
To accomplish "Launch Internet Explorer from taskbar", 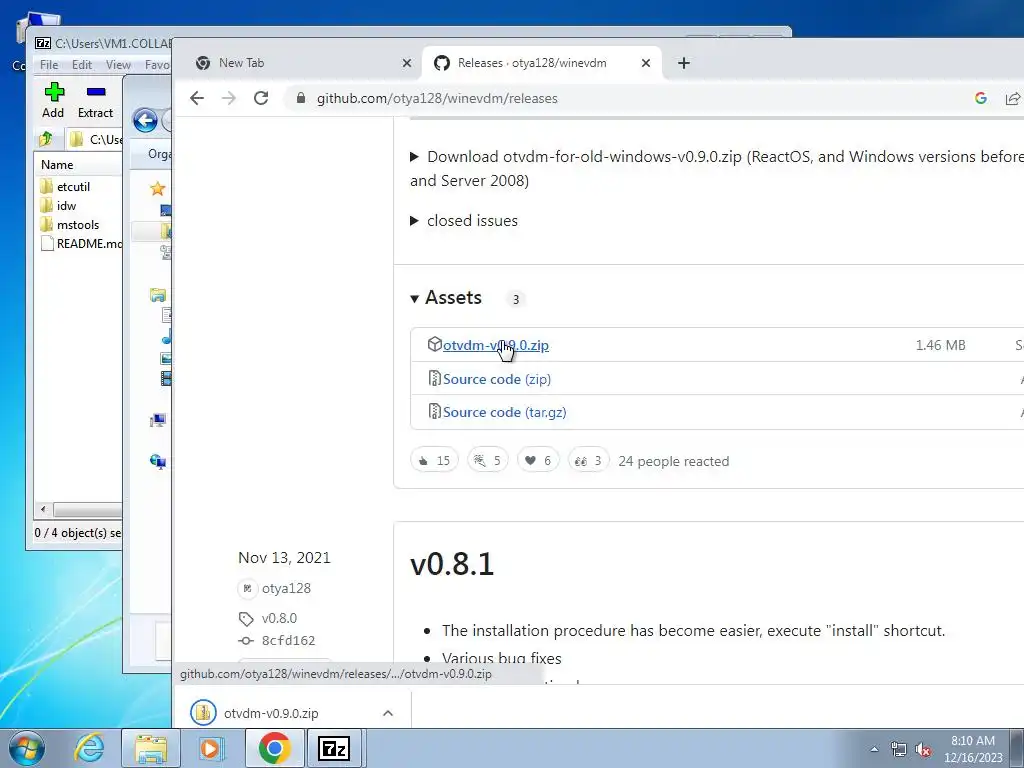I will coord(89,748).
